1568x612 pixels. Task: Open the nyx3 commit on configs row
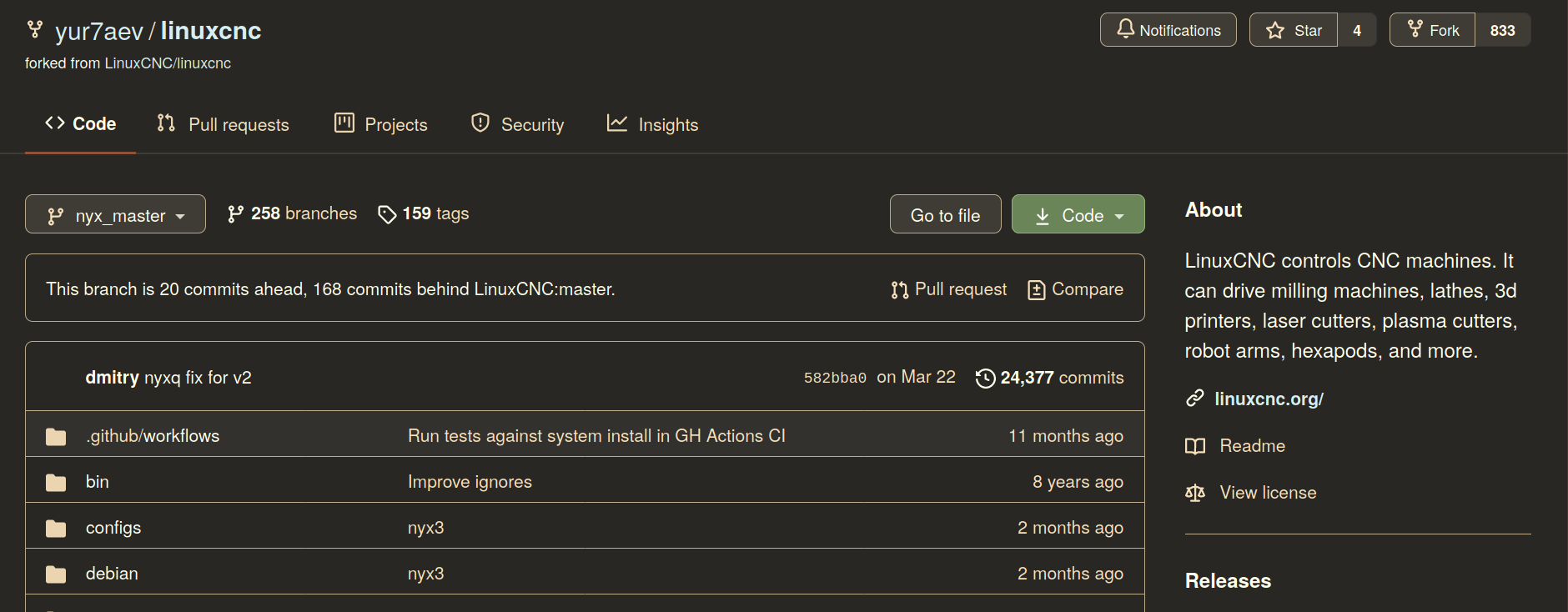[425, 528]
